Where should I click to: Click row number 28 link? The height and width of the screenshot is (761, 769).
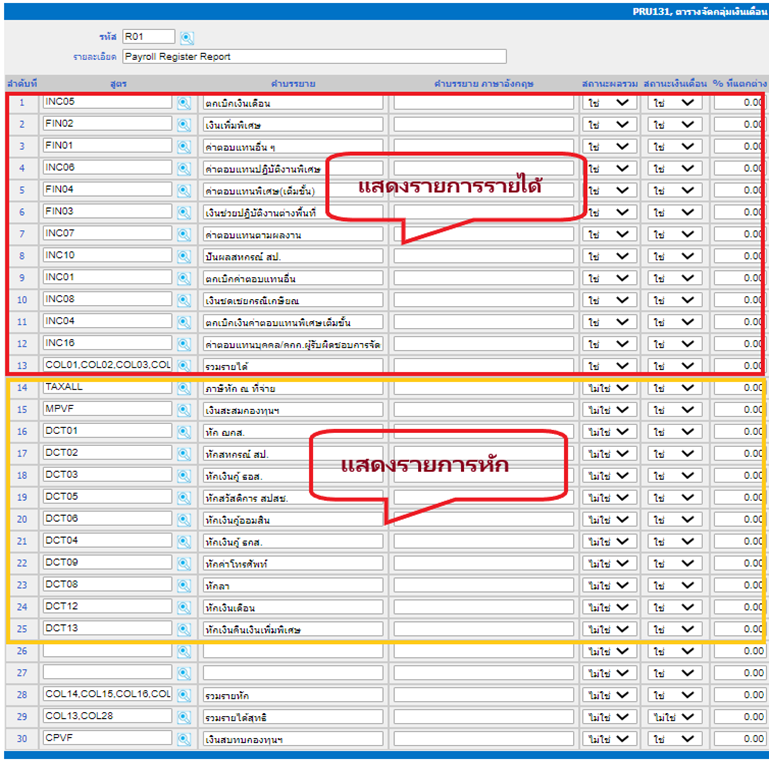click(22, 695)
